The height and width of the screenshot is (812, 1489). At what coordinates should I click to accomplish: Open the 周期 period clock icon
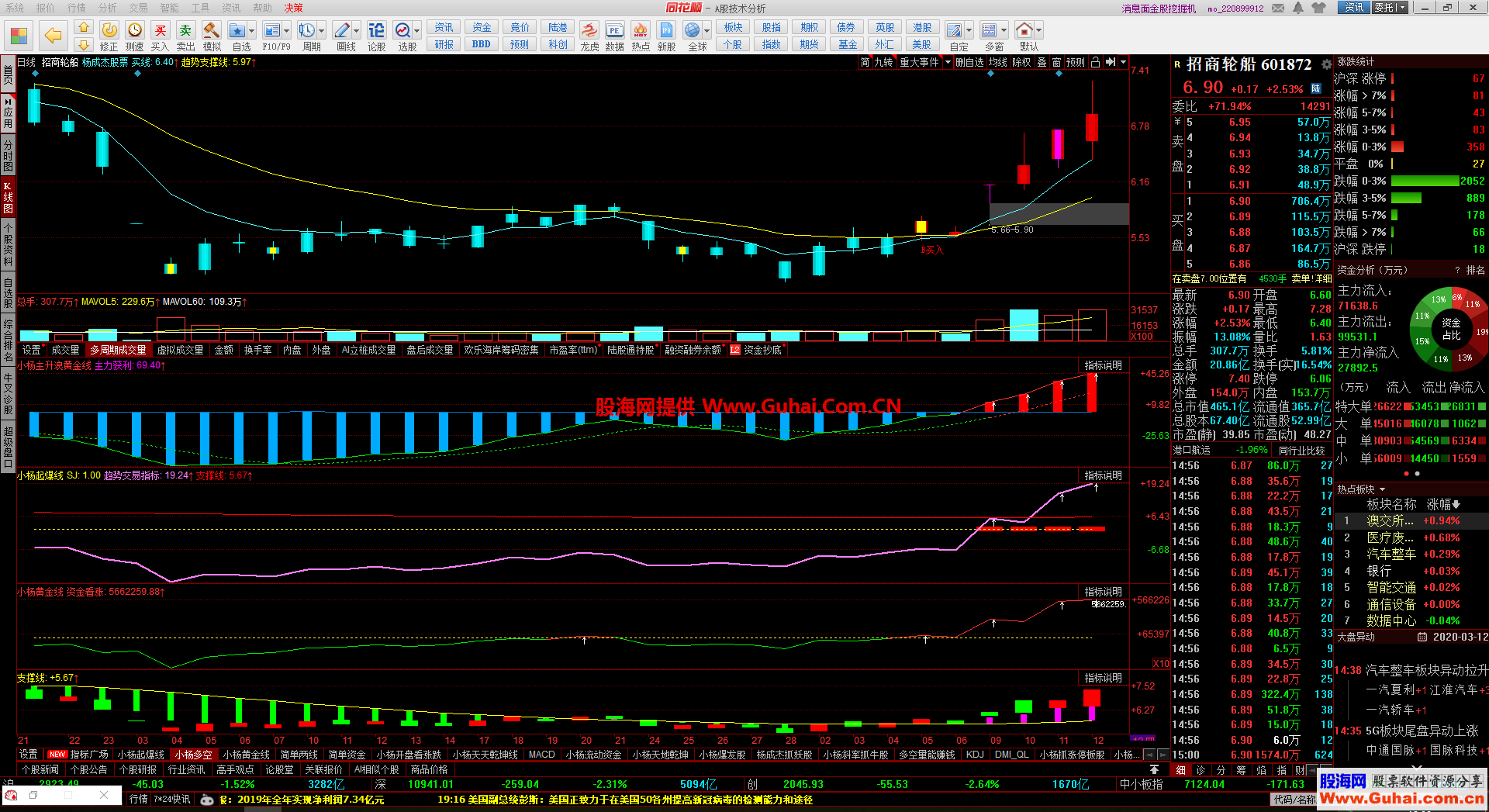[x=307, y=30]
